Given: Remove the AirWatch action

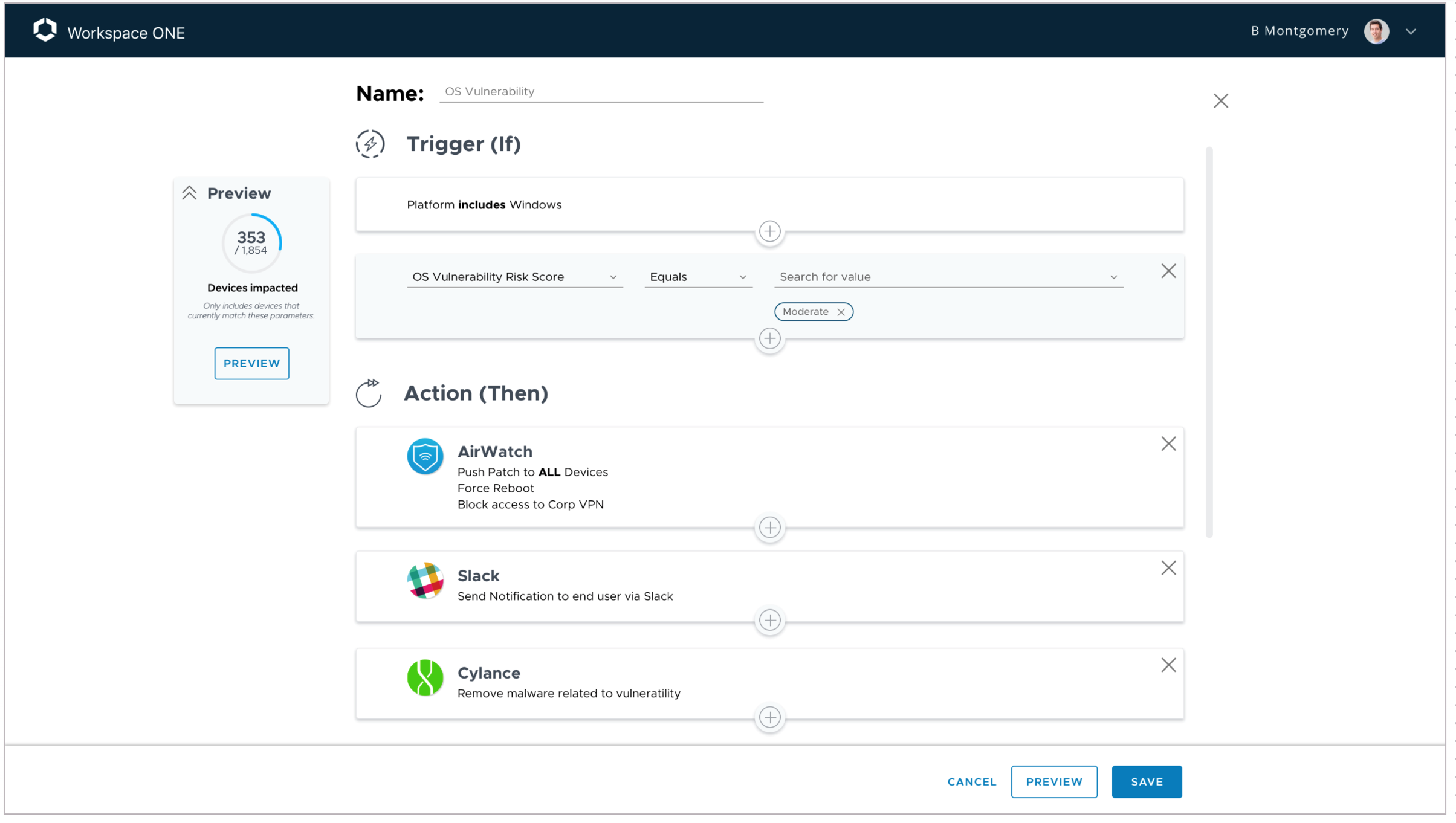Looking at the screenshot, I should 1168,444.
